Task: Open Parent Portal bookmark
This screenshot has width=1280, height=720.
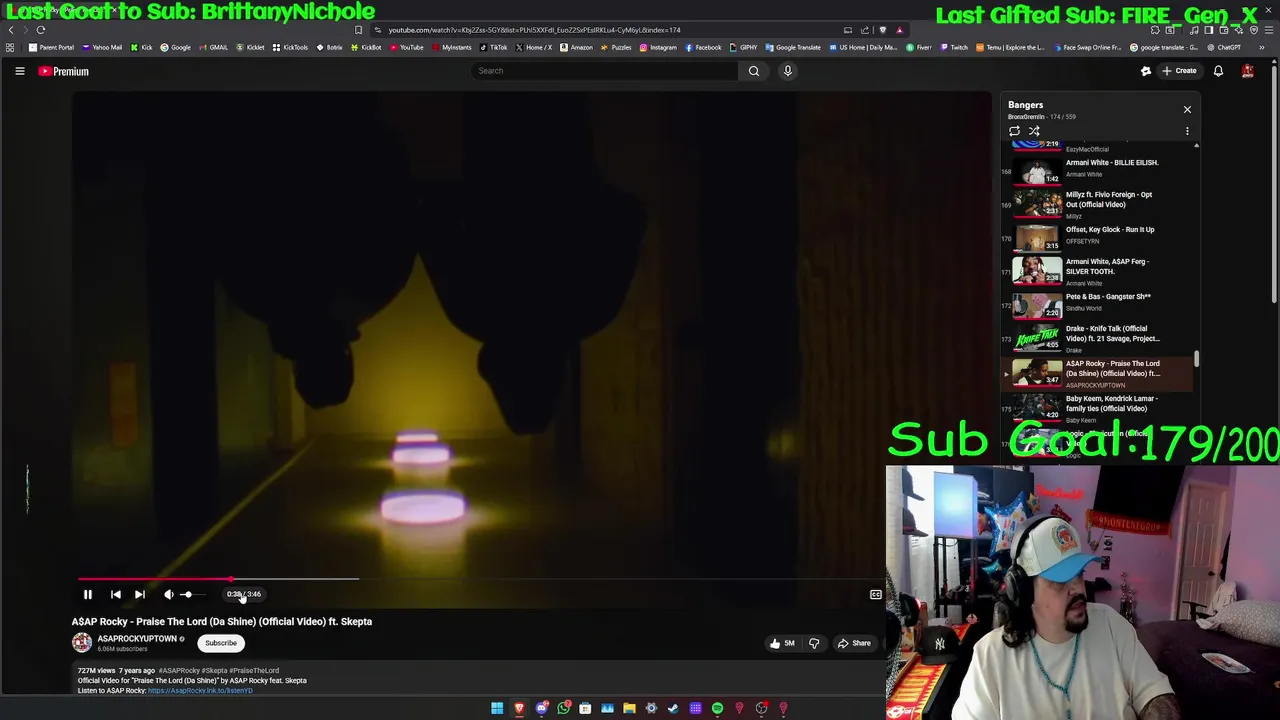Action: (x=52, y=47)
